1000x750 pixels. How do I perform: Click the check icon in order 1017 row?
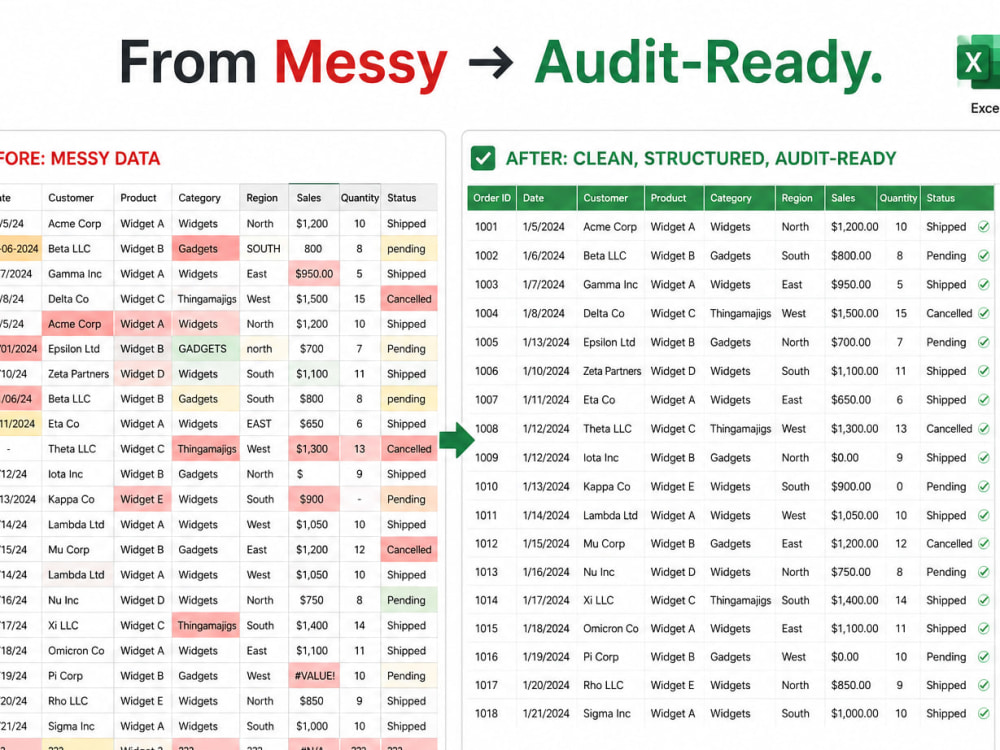tap(983, 685)
